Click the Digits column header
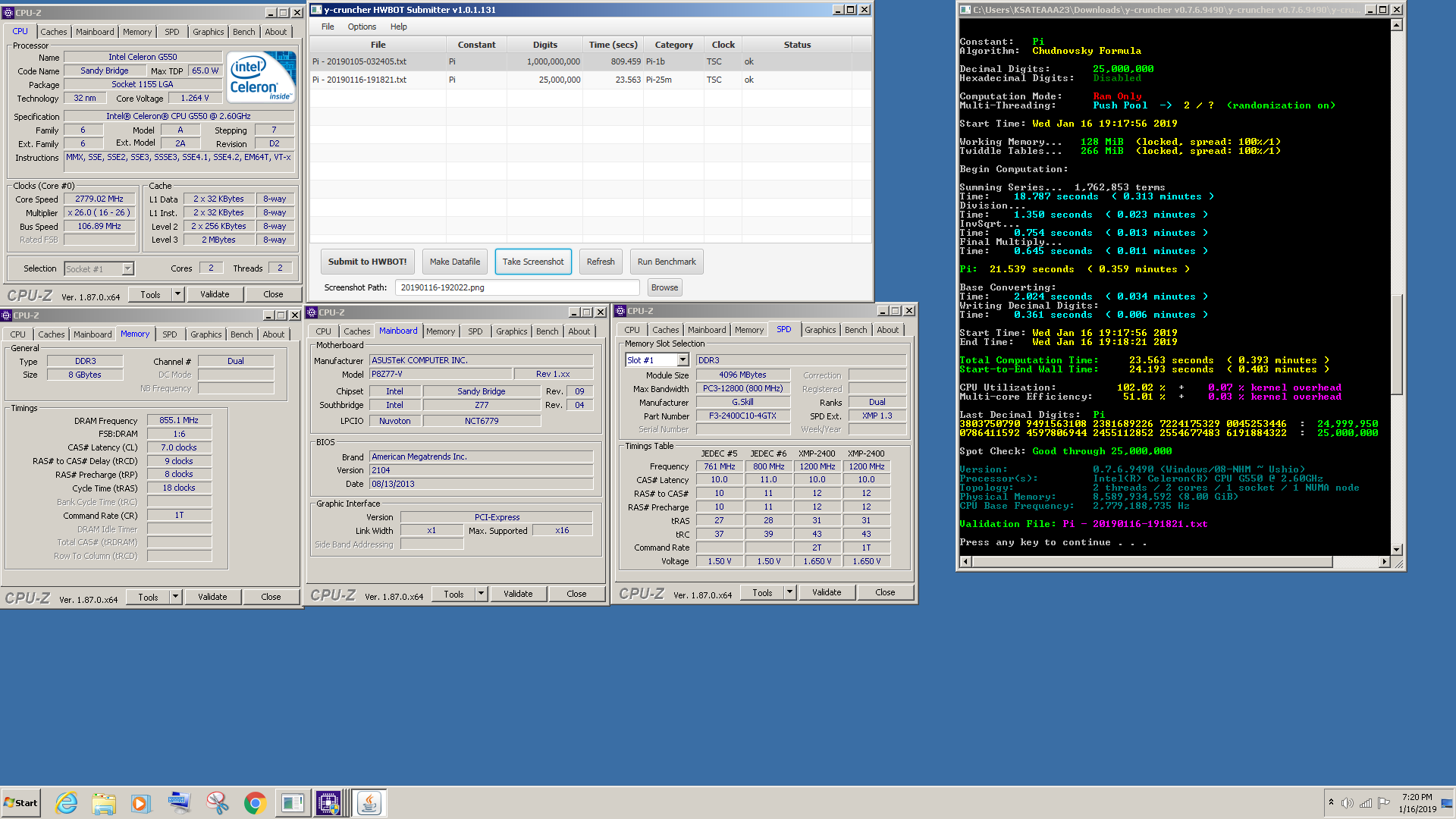The image size is (1456, 819). (x=544, y=45)
